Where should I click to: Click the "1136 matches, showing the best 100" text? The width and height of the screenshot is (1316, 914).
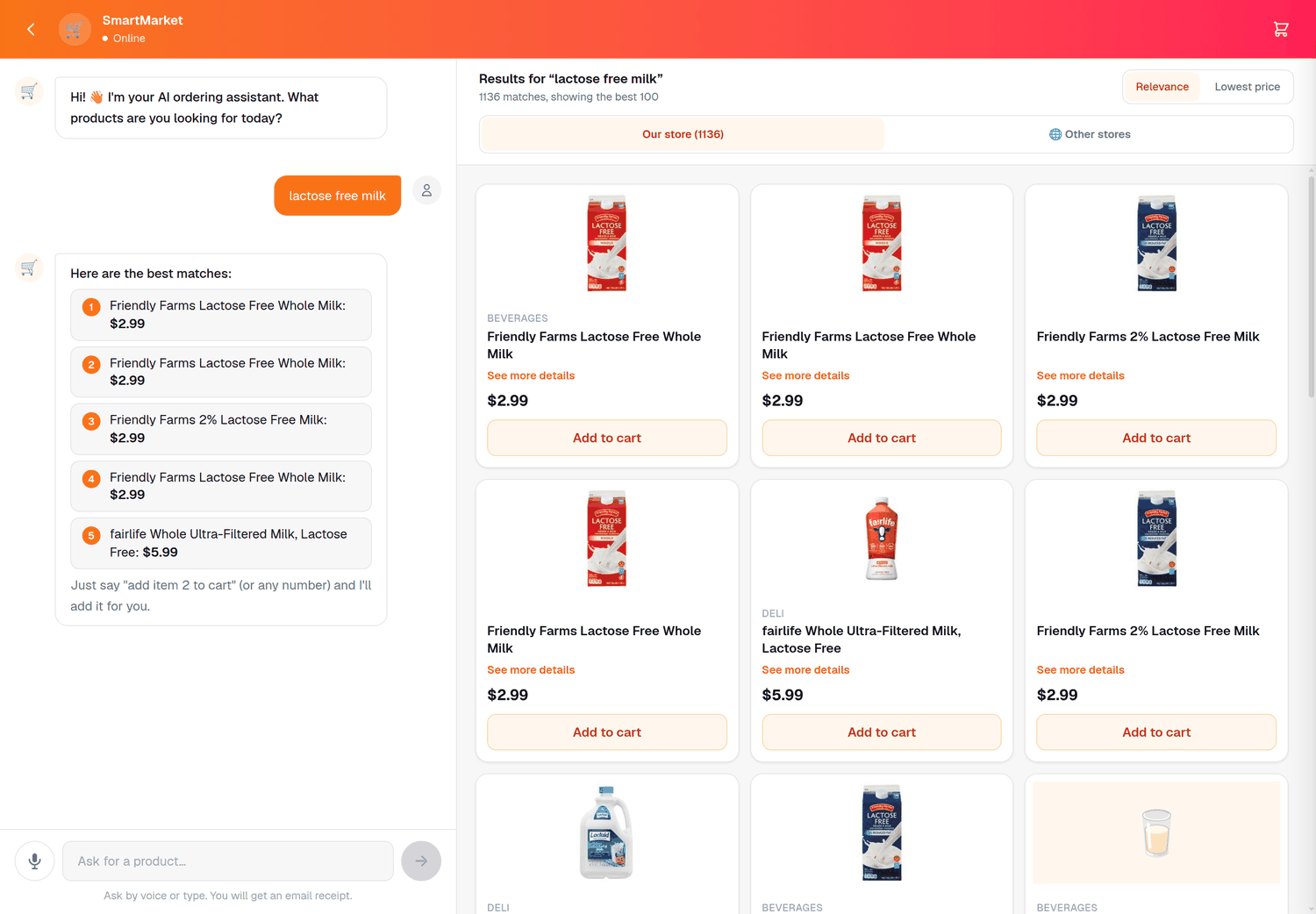coord(569,97)
